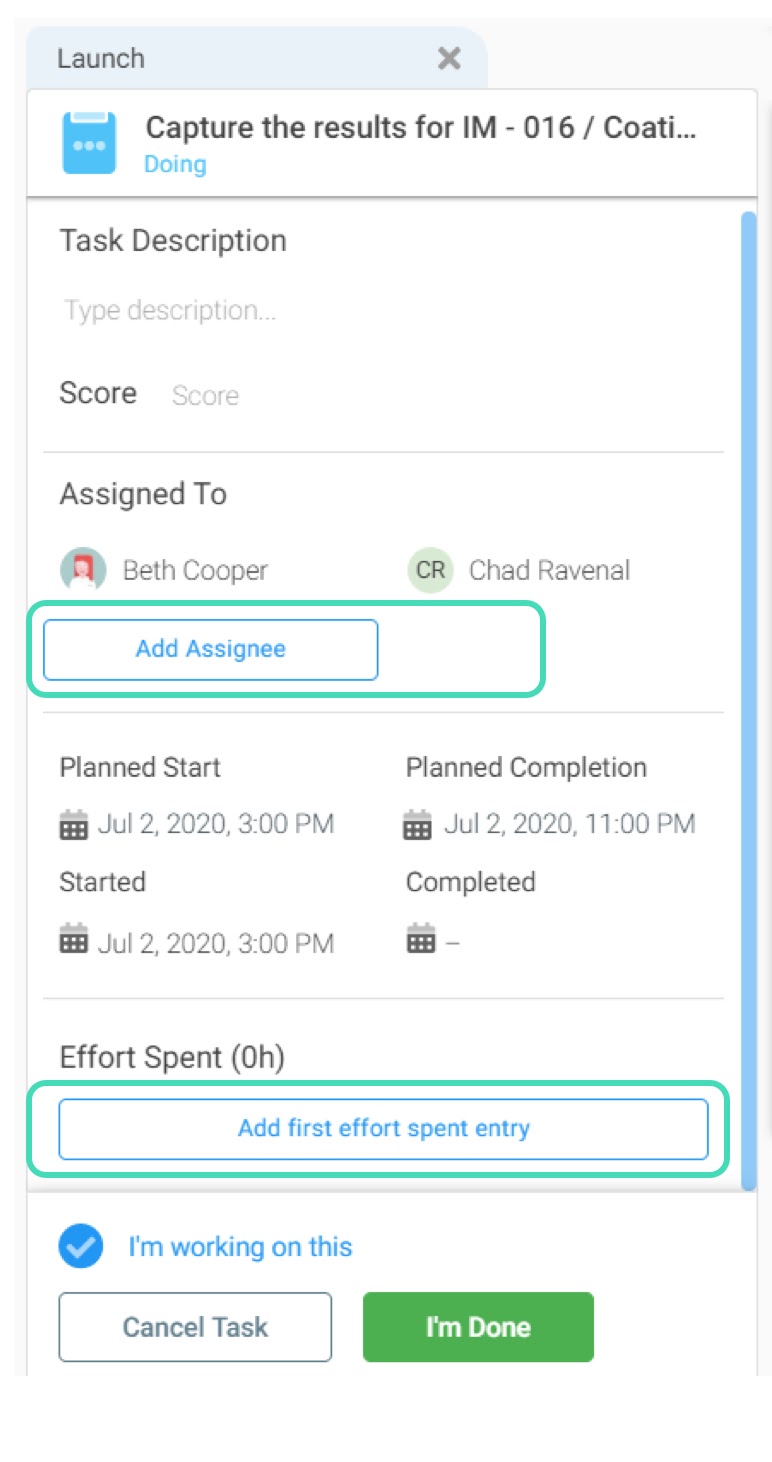Click the Planned Completion date Jul 2, 11:00 PM
The height and width of the screenshot is (1462, 772).
569,824
